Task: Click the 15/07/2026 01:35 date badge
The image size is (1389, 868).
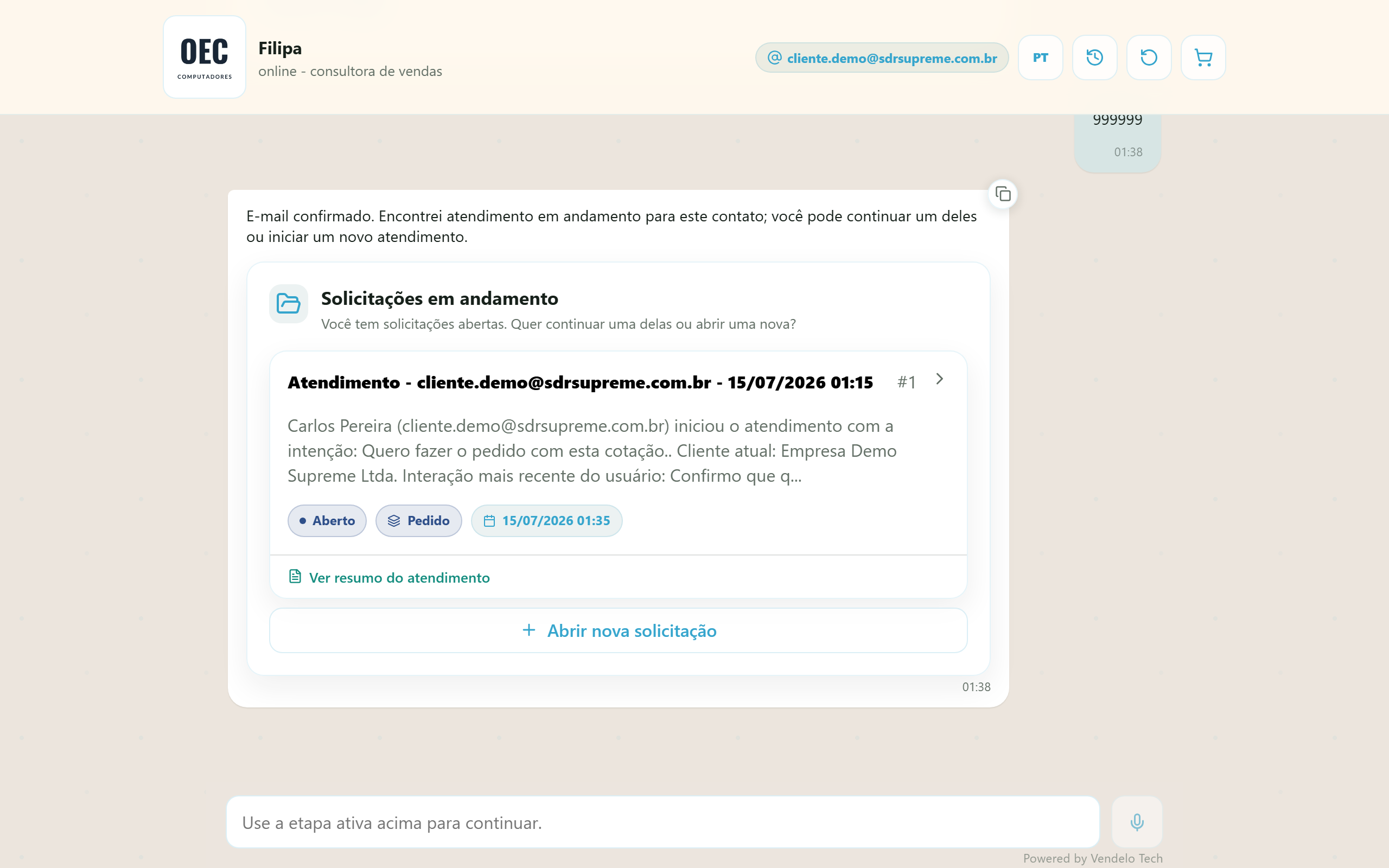Action: (546, 521)
